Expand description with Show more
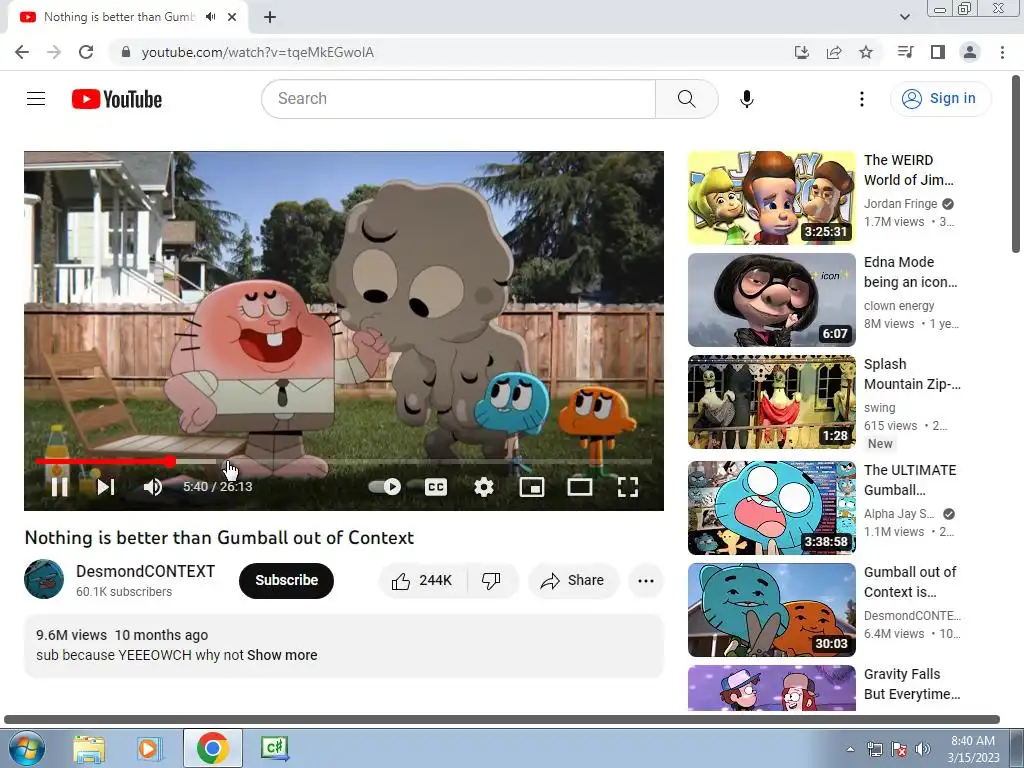Image resolution: width=1024 pixels, height=768 pixels. [282, 655]
